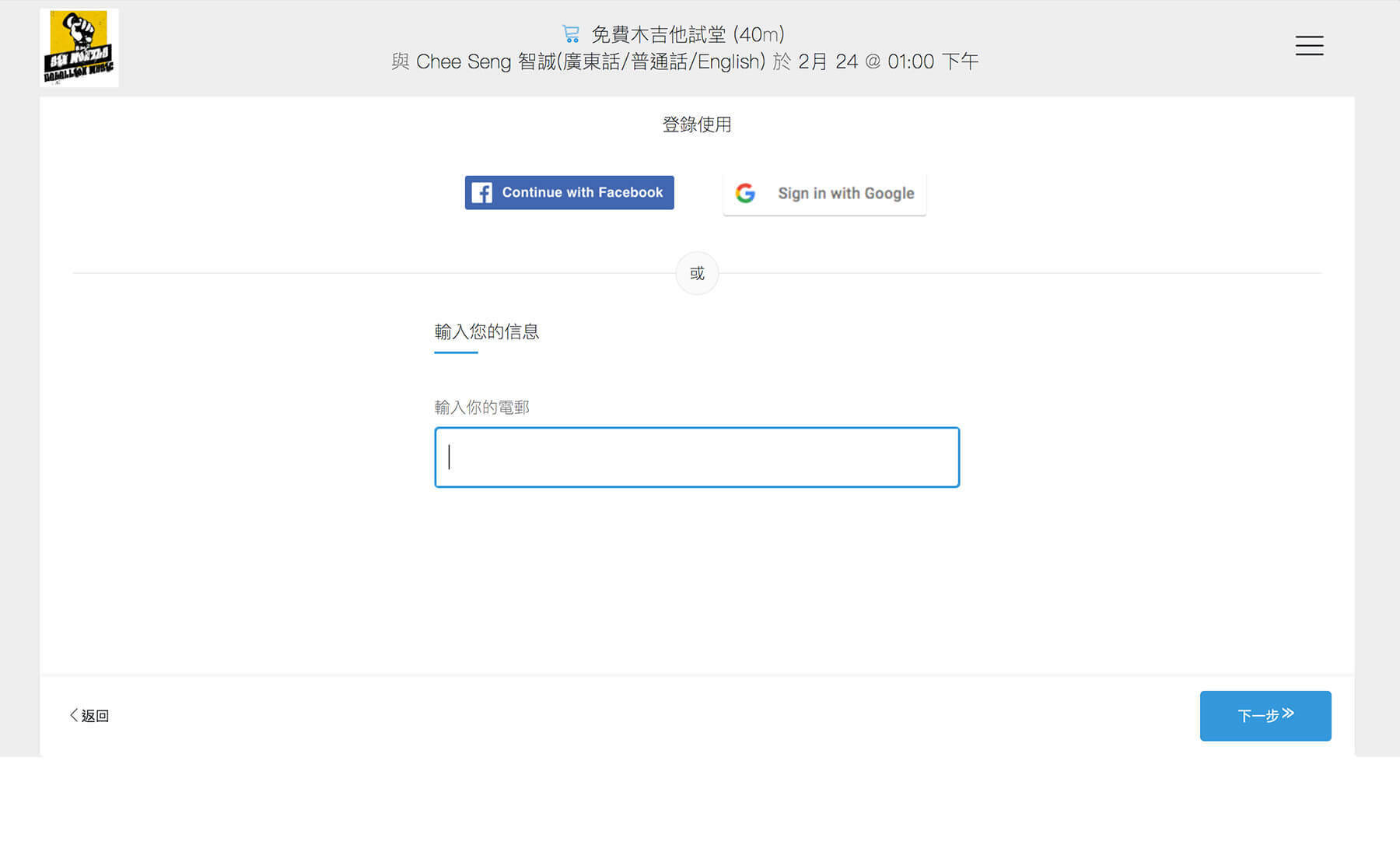Continue with Facebook login
Screen dimensions: 1400x852
point(569,193)
